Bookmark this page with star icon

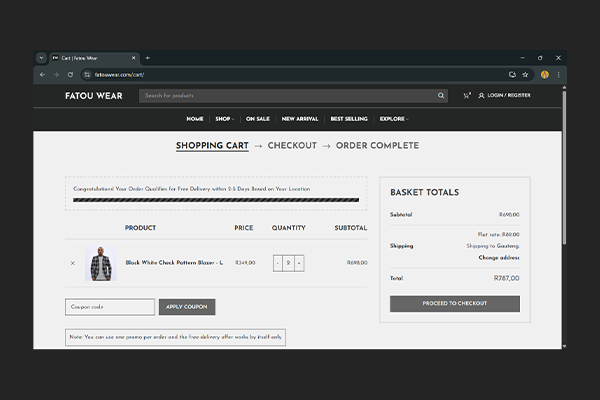click(x=526, y=75)
